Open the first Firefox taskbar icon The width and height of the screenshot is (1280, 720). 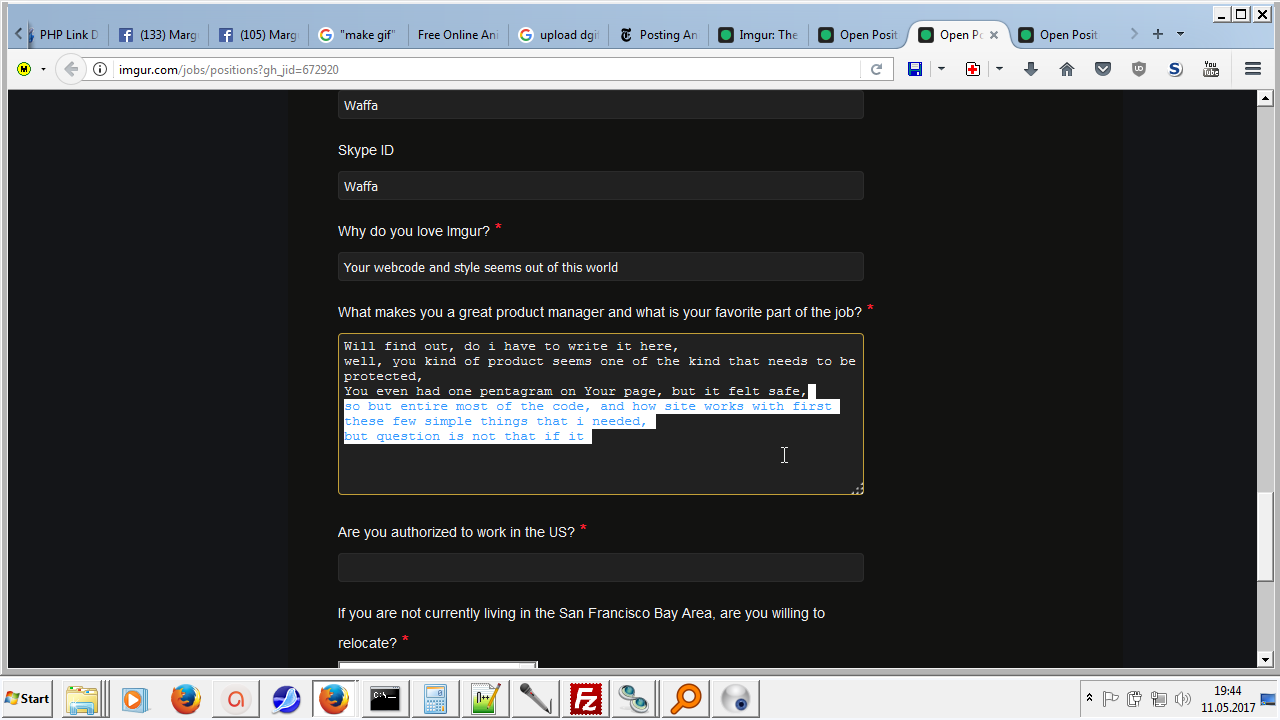coord(185,698)
